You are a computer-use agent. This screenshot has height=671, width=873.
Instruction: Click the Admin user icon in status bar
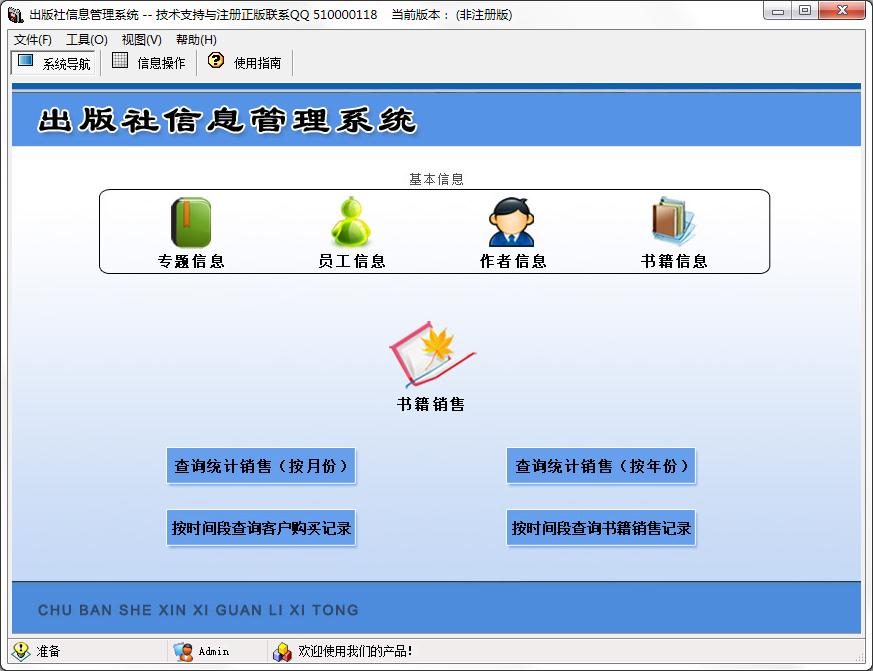183,651
